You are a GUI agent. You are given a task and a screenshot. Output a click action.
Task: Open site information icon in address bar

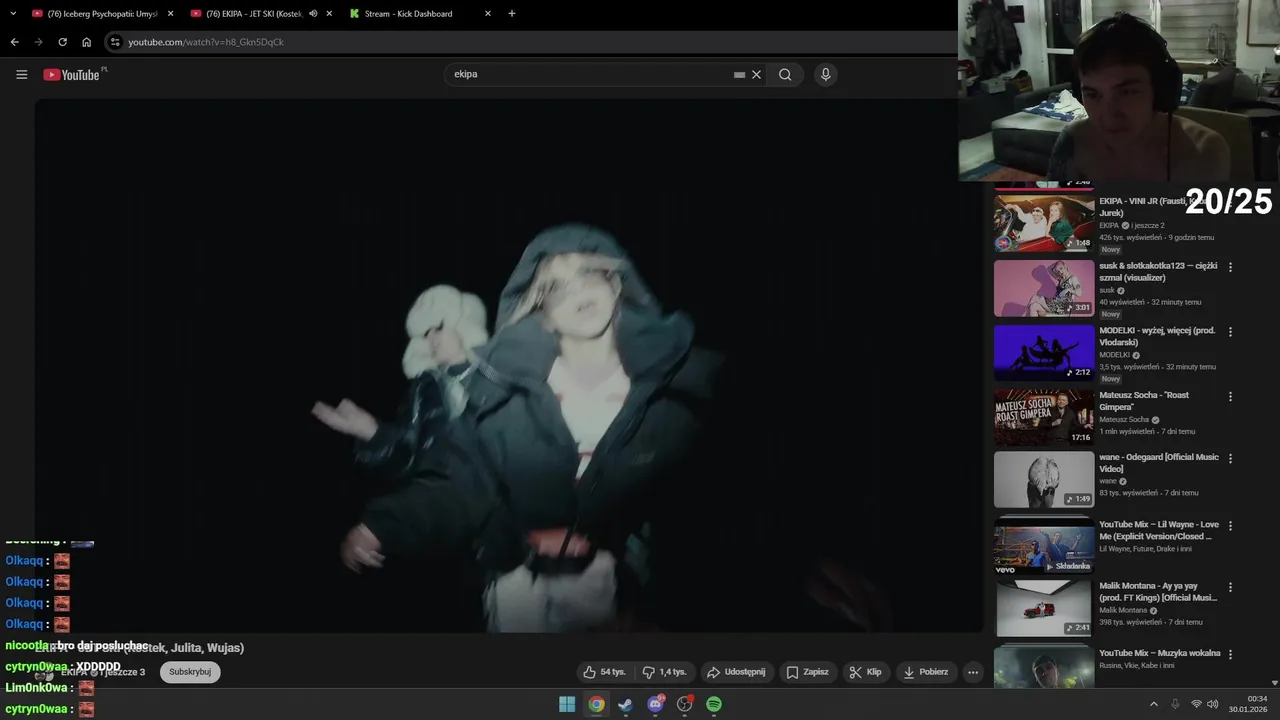click(x=115, y=42)
